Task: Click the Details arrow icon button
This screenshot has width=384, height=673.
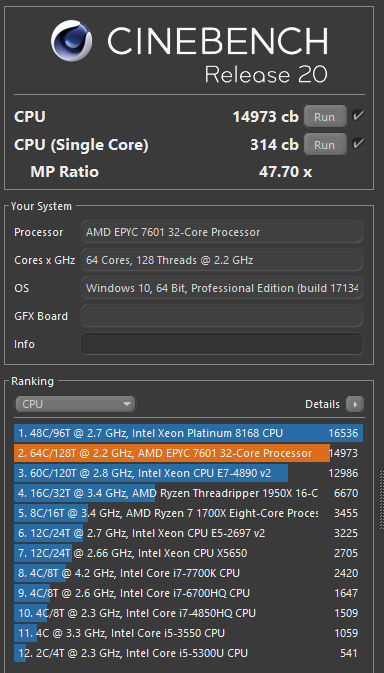Action: coord(355,404)
